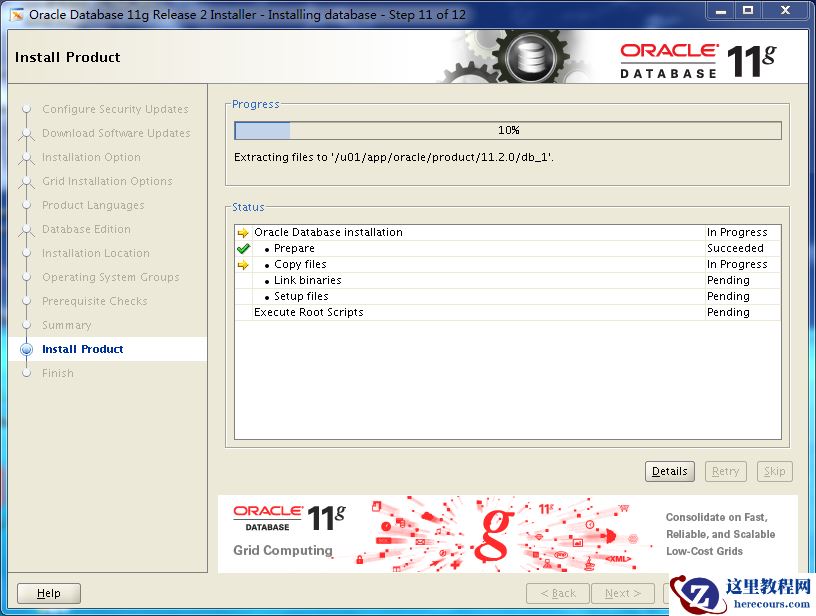Screen dimensions: 816x616
Task: Select Download Software Updates step
Action: coord(116,133)
